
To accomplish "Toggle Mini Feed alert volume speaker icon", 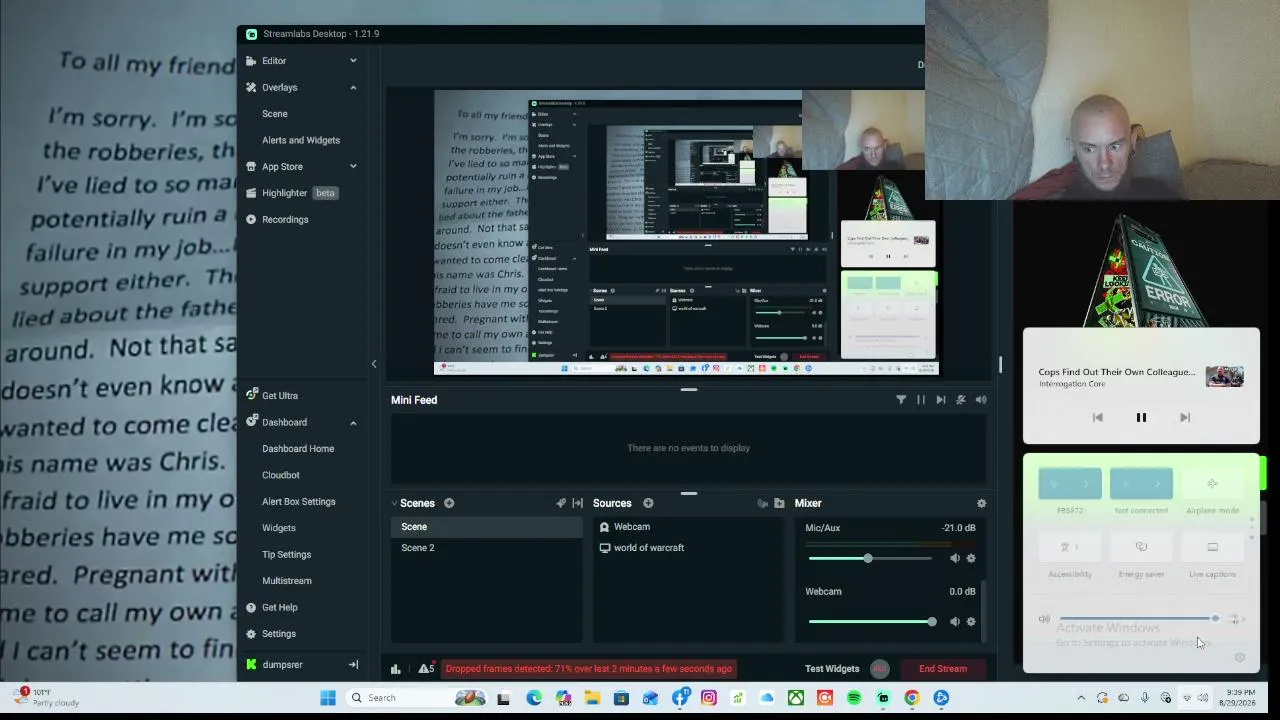I will click(981, 400).
